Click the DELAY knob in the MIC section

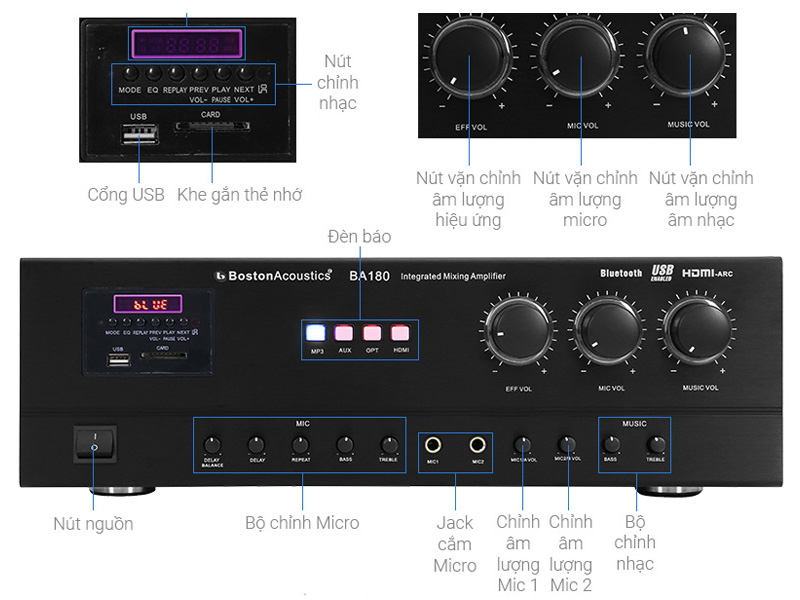pyautogui.click(x=256, y=445)
